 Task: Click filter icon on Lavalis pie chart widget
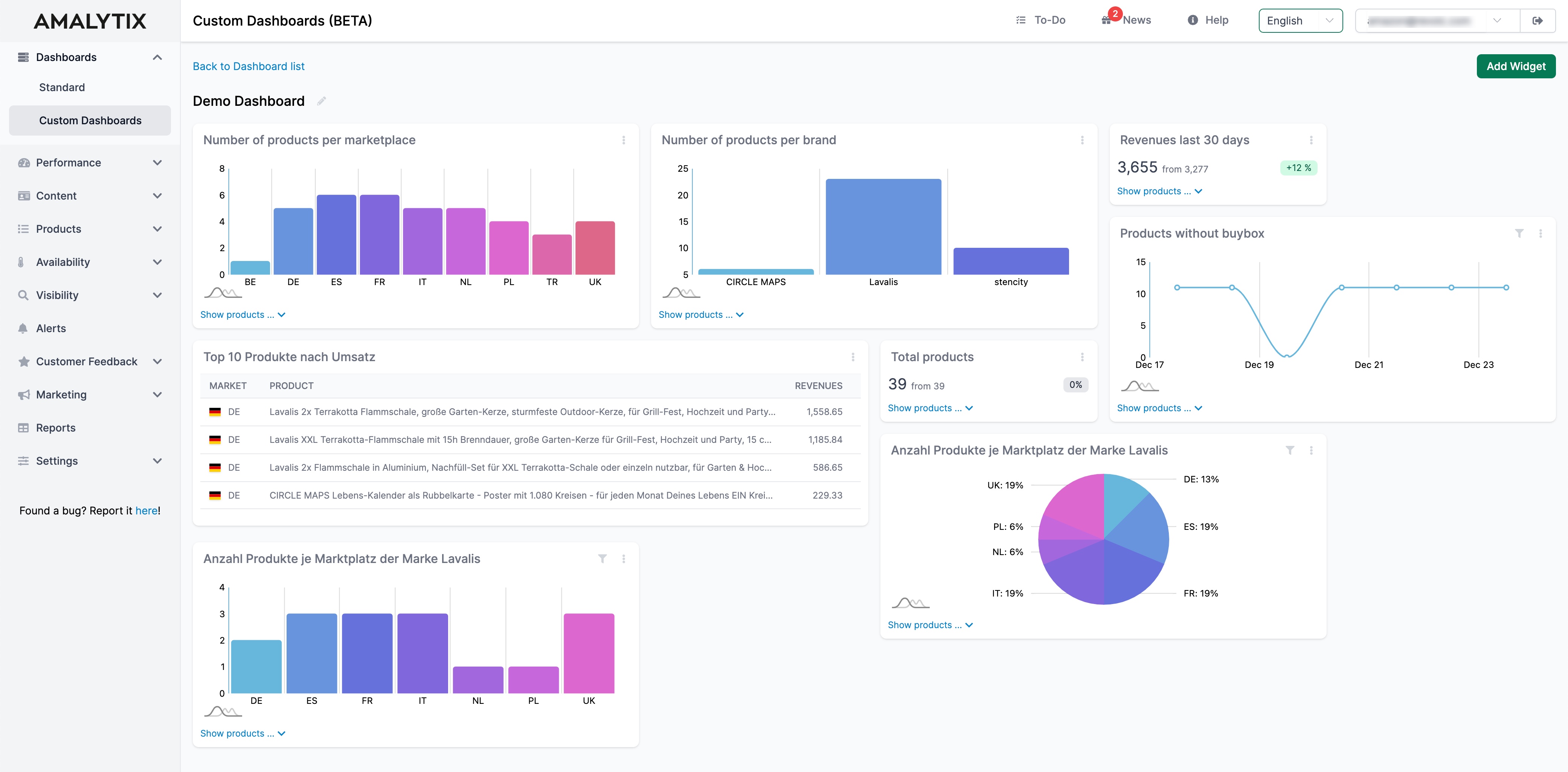tap(1289, 450)
